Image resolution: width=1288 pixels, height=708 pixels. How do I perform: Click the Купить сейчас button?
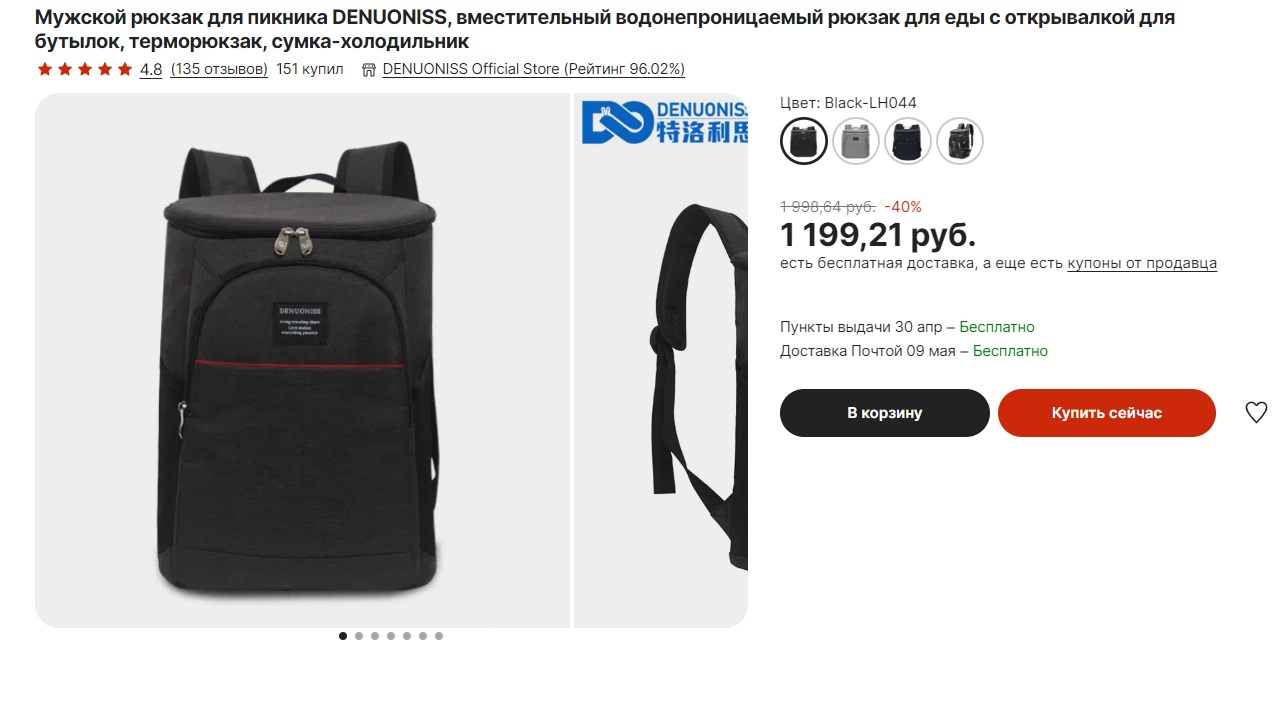coord(1107,413)
